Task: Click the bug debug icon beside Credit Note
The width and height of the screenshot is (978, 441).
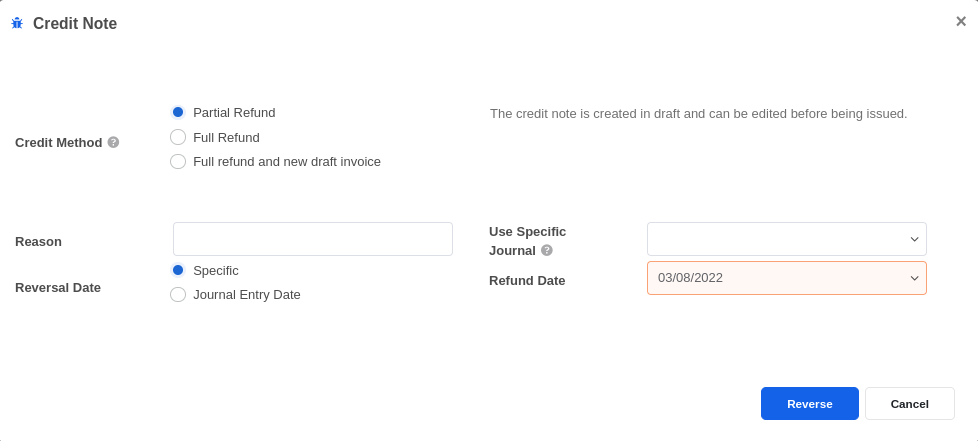Action: [x=17, y=23]
